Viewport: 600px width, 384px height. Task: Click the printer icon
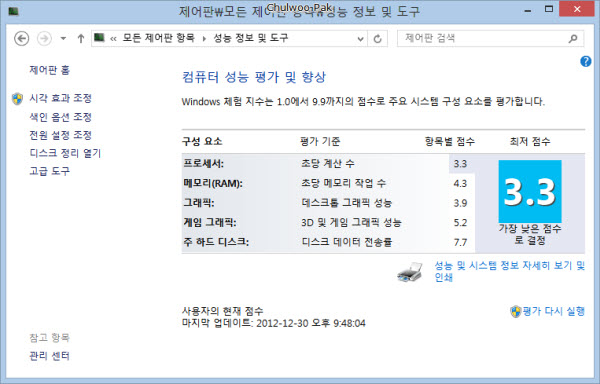pos(410,272)
